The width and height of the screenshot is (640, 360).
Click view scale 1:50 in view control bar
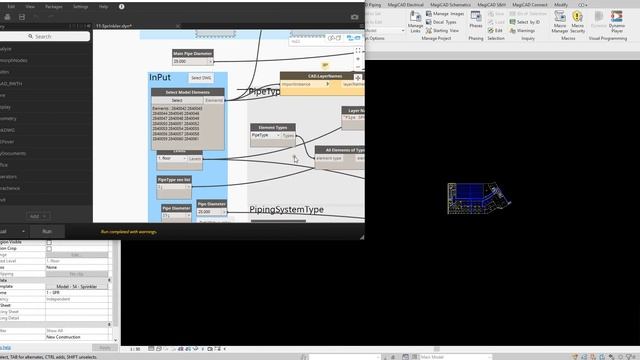[135, 349]
